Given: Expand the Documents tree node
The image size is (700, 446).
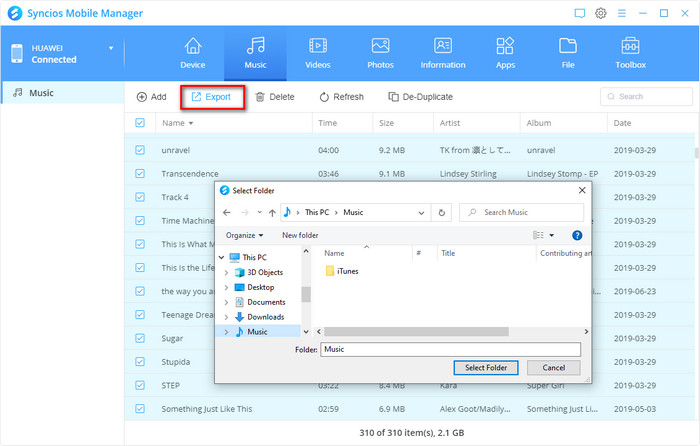Looking at the screenshot, I should pos(226,302).
